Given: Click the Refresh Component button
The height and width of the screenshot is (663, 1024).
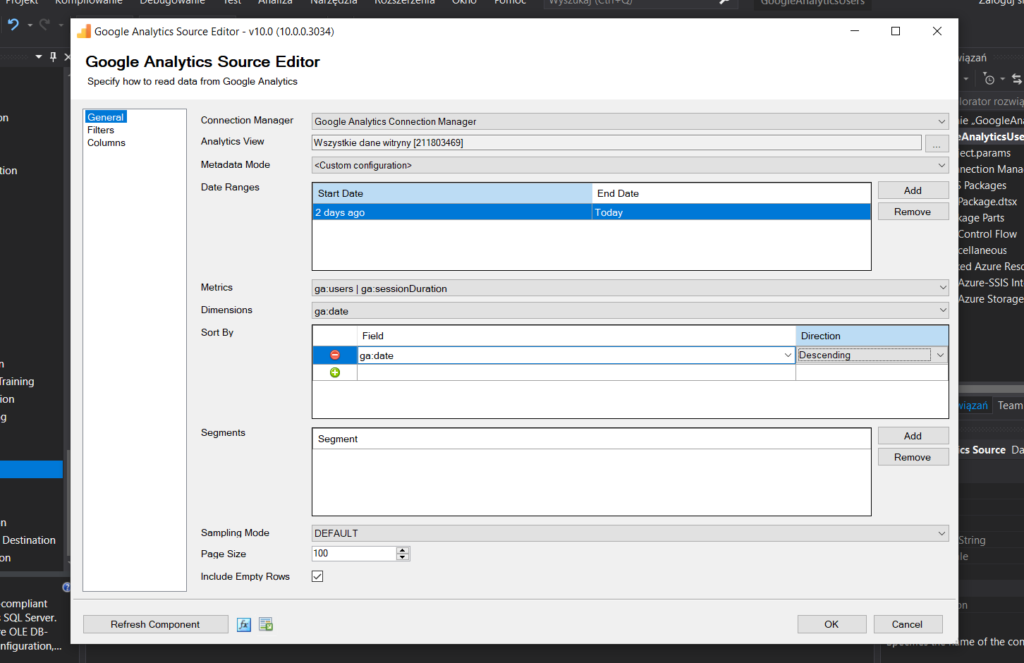Looking at the screenshot, I should coord(155,624).
